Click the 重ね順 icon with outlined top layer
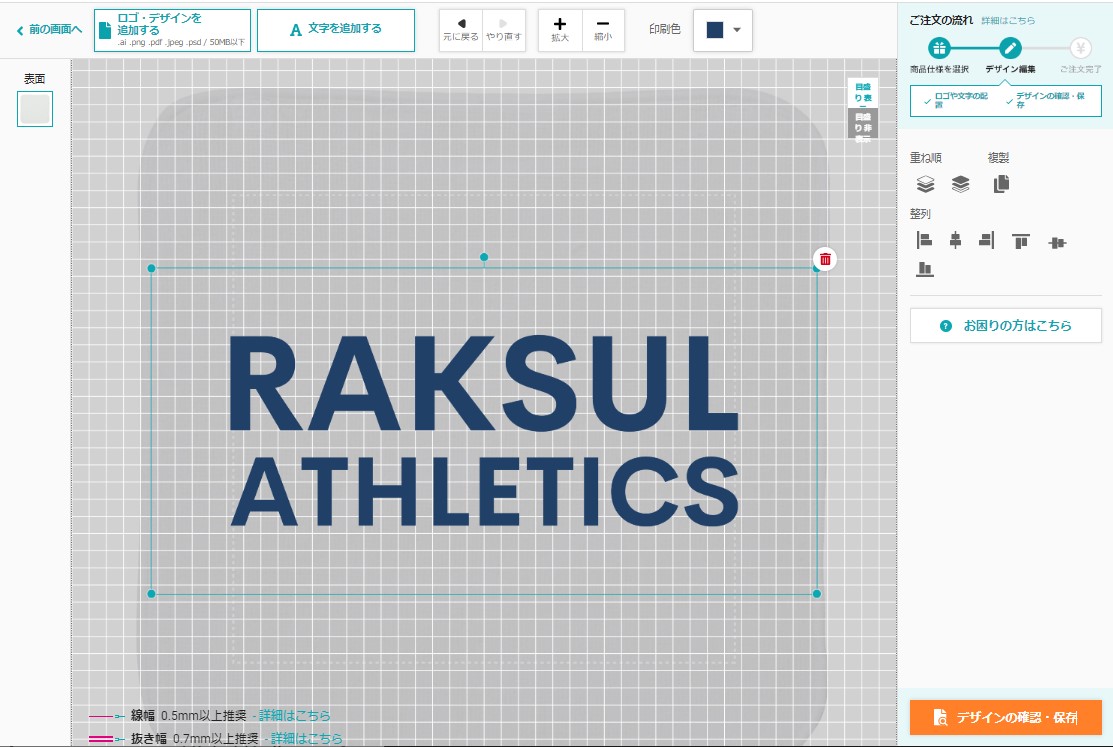Viewport: 1113px width, 747px height. click(925, 185)
